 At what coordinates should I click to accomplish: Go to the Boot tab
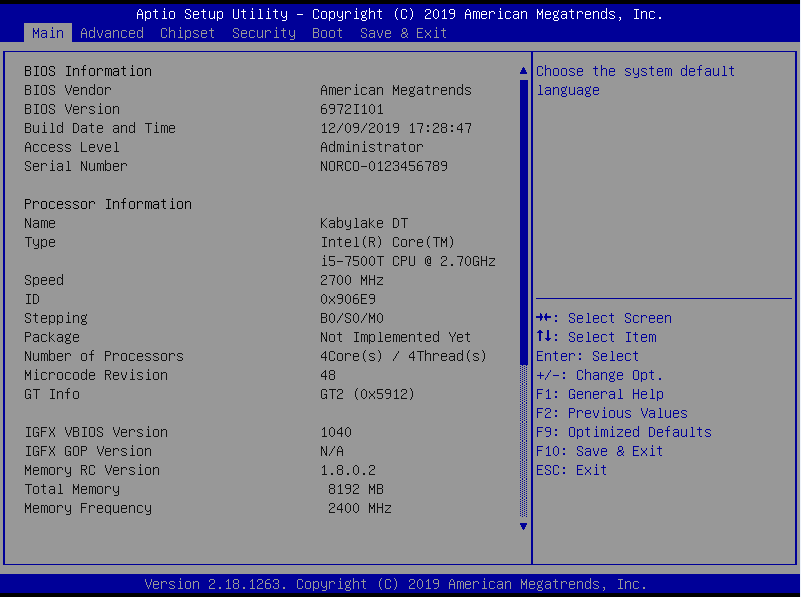click(x=327, y=33)
